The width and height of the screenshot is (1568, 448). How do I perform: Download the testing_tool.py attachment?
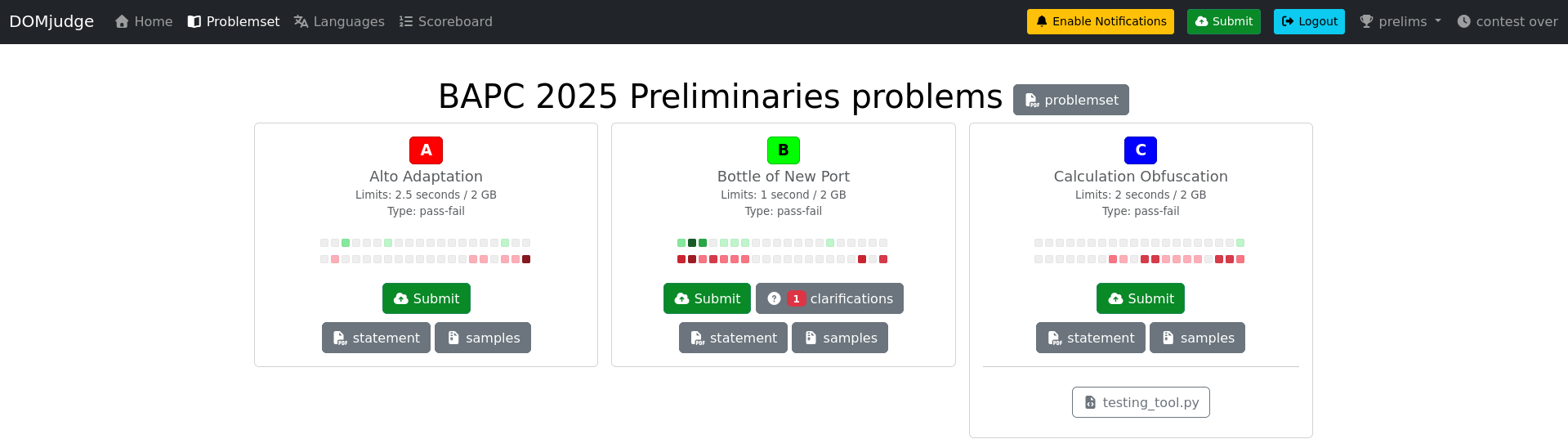(x=1140, y=402)
